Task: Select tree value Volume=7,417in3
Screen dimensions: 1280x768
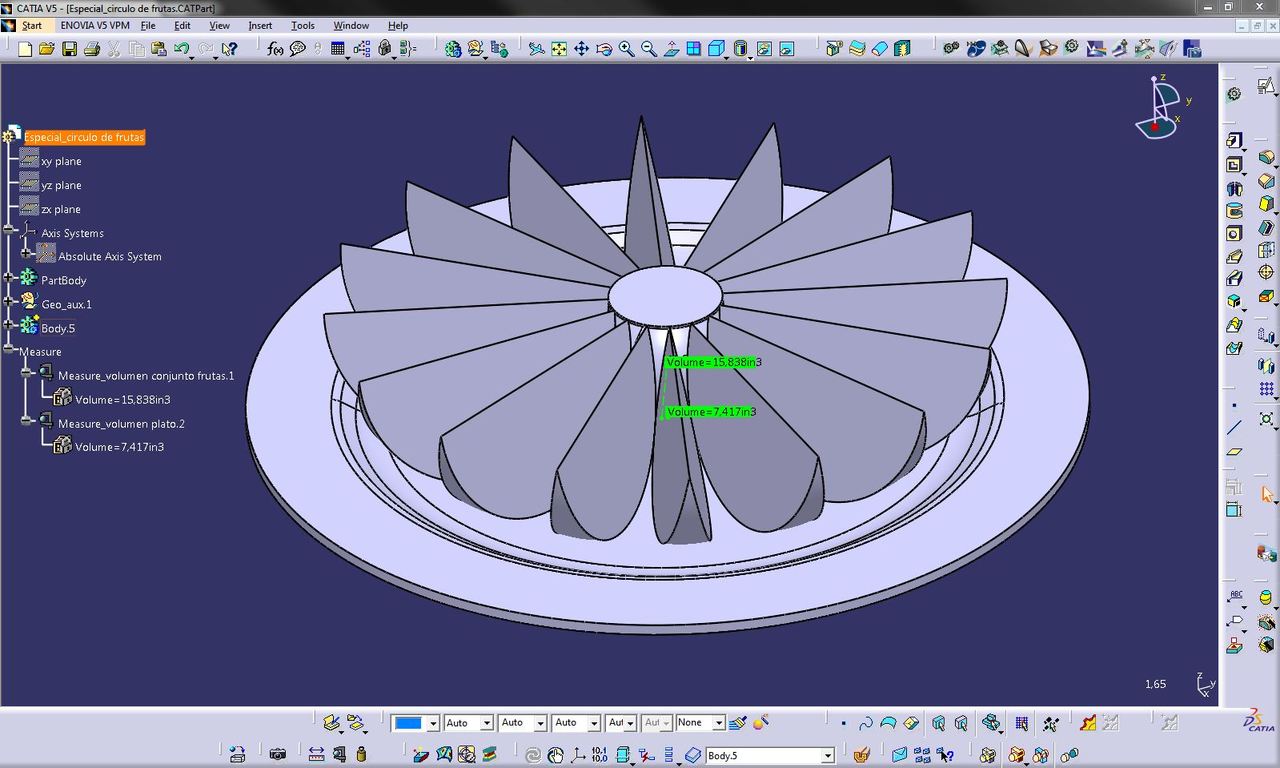Action: point(119,447)
